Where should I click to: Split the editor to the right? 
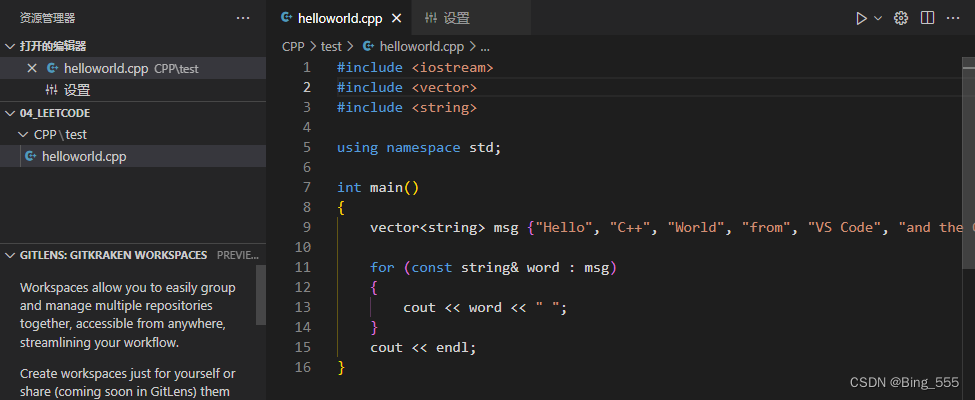tap(927, 18)
